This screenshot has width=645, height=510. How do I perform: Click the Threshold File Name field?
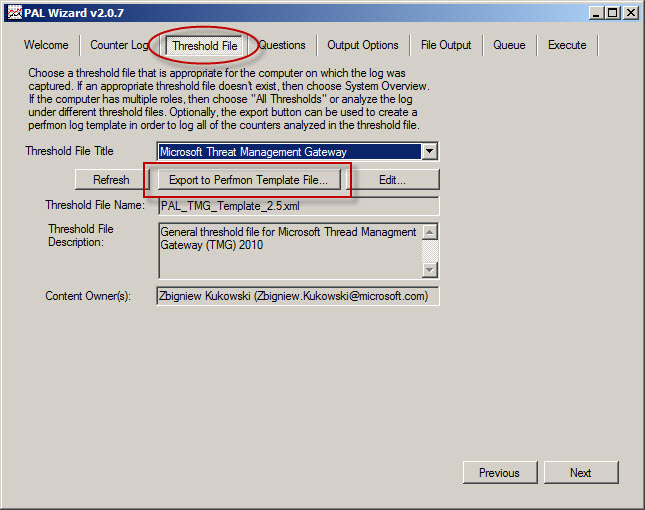[x=298, y=206]
